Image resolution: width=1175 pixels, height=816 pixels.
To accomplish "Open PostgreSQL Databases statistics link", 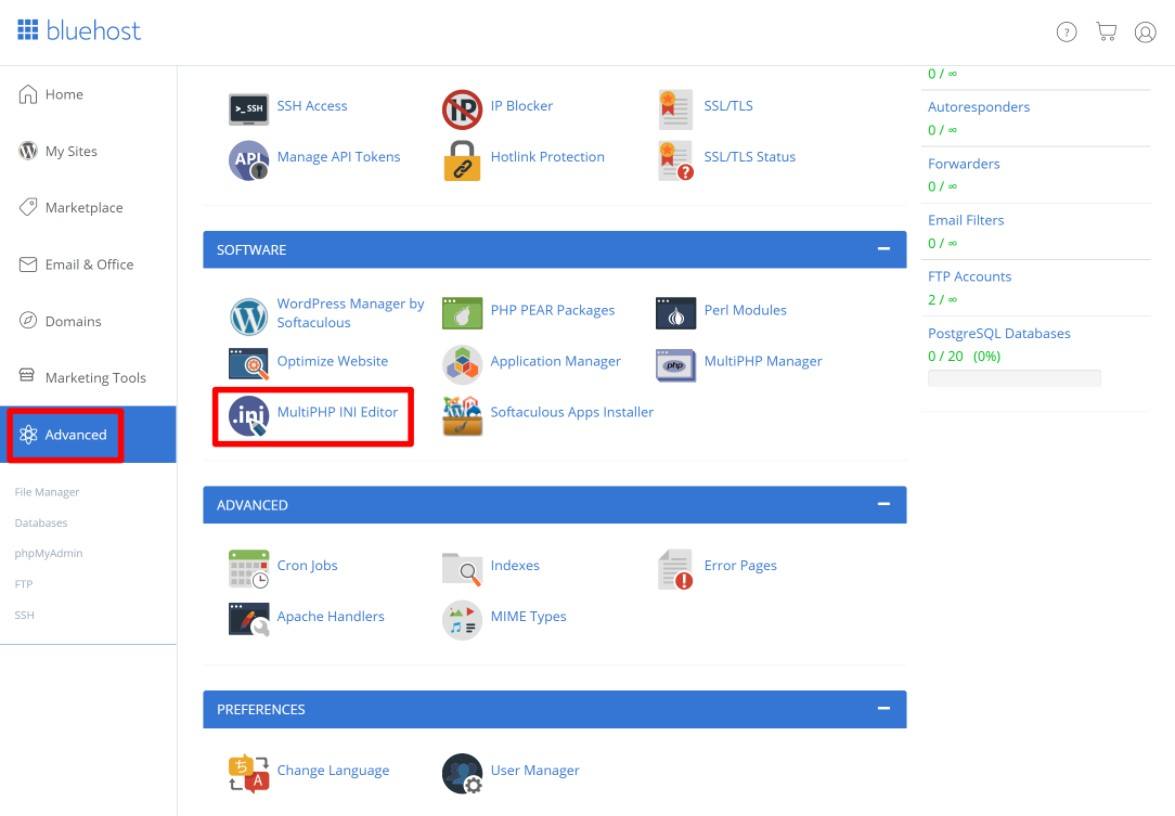I will coord(999,333).
